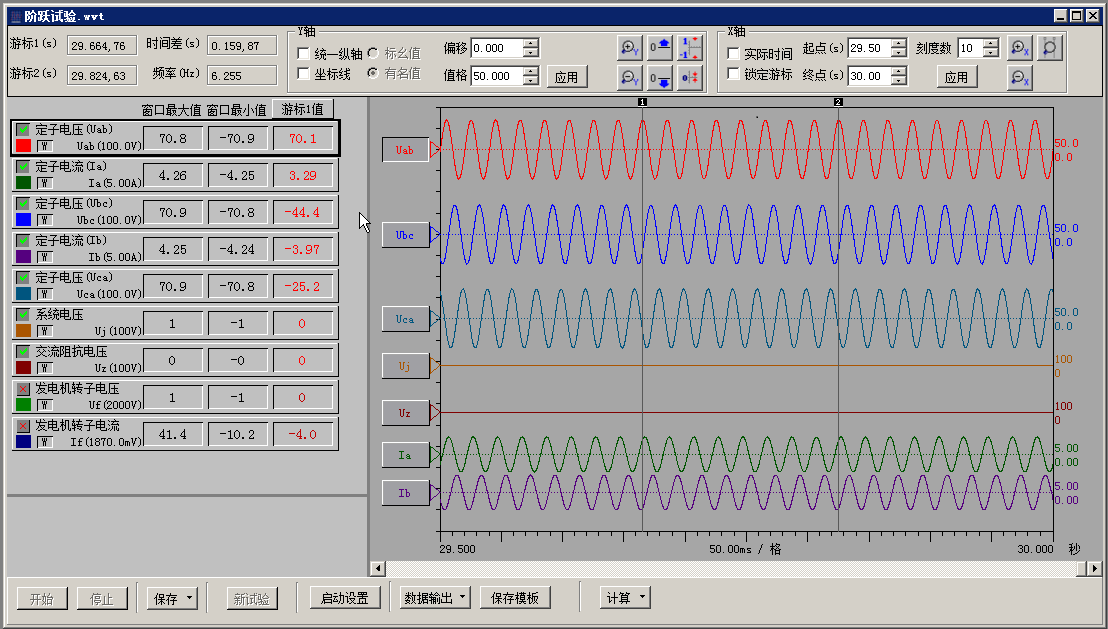Click the compress amplitude to zero icon

point(690,77)
